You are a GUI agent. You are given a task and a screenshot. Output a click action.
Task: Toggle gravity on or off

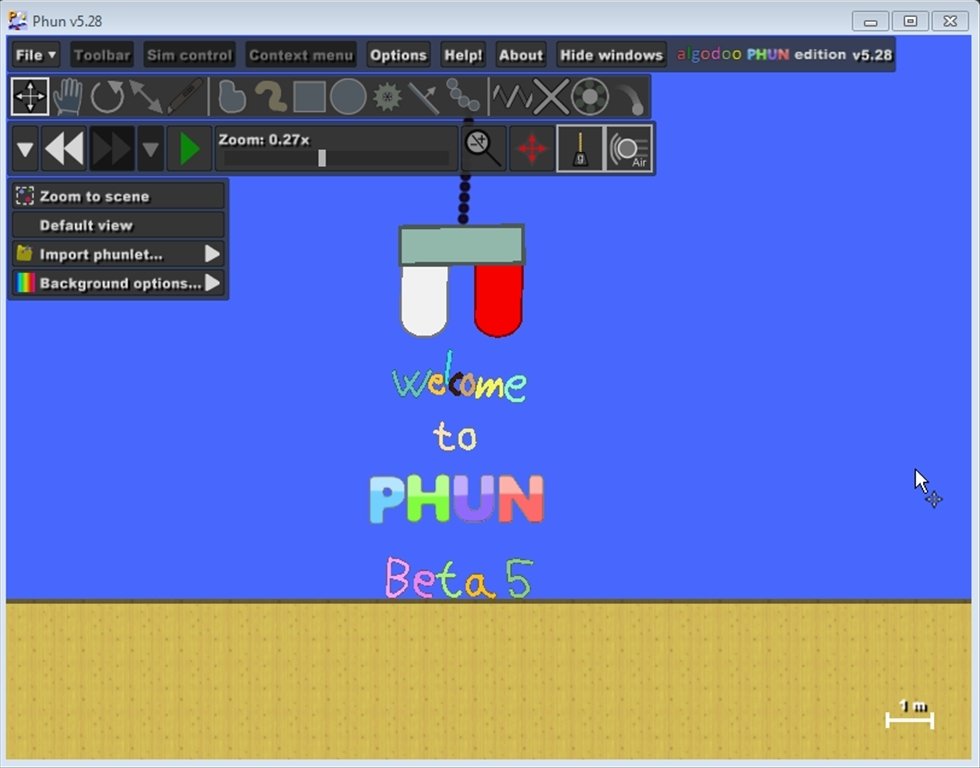[x=580, y=149]
